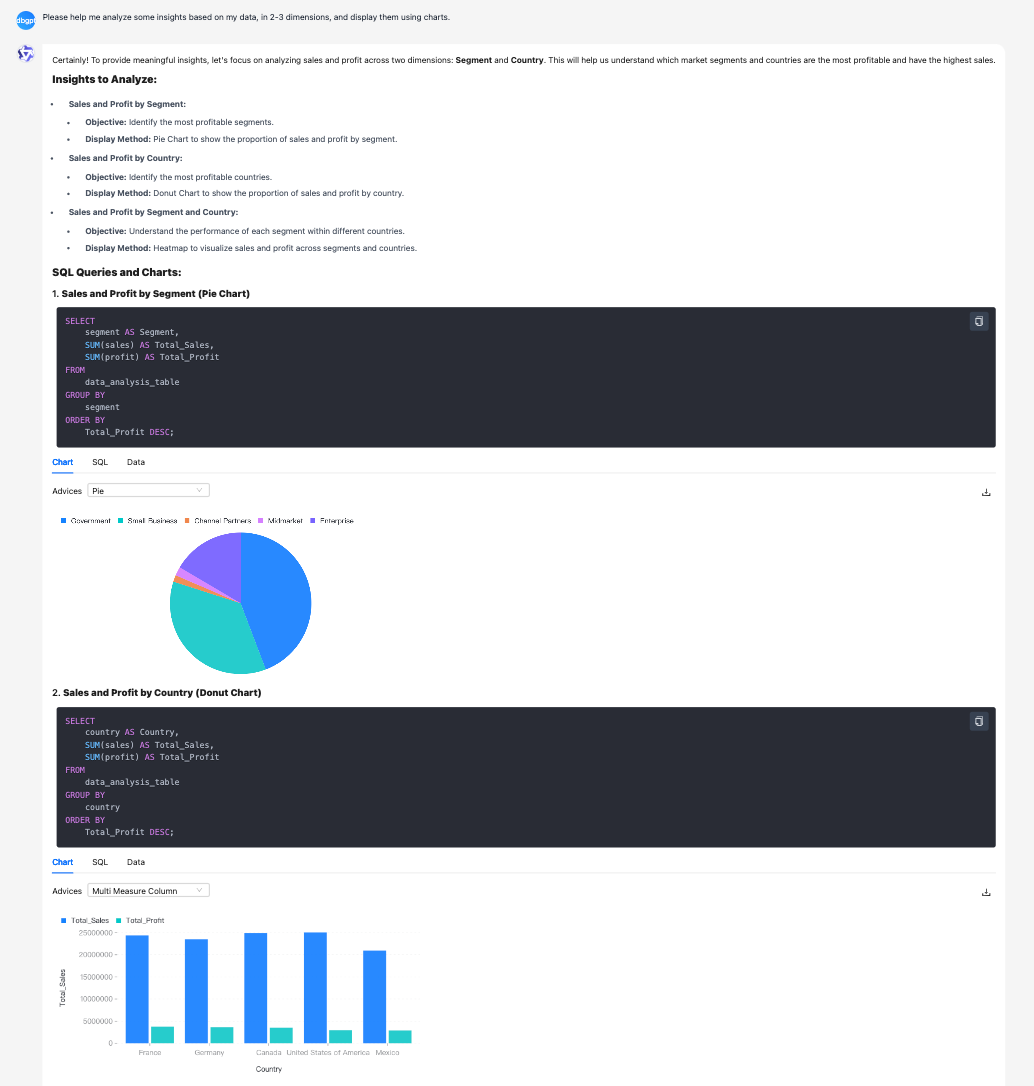The image size is (1034, 1086).
Task: Download the country column chart
Action: click(x=986, y=892)
